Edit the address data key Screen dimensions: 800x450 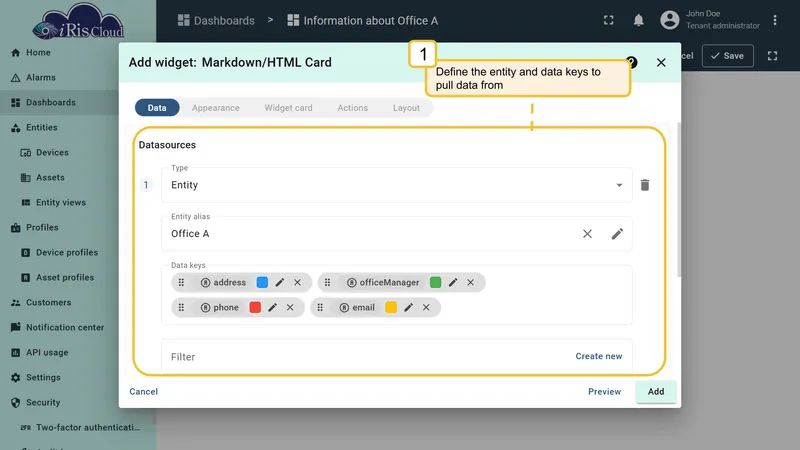280,282
